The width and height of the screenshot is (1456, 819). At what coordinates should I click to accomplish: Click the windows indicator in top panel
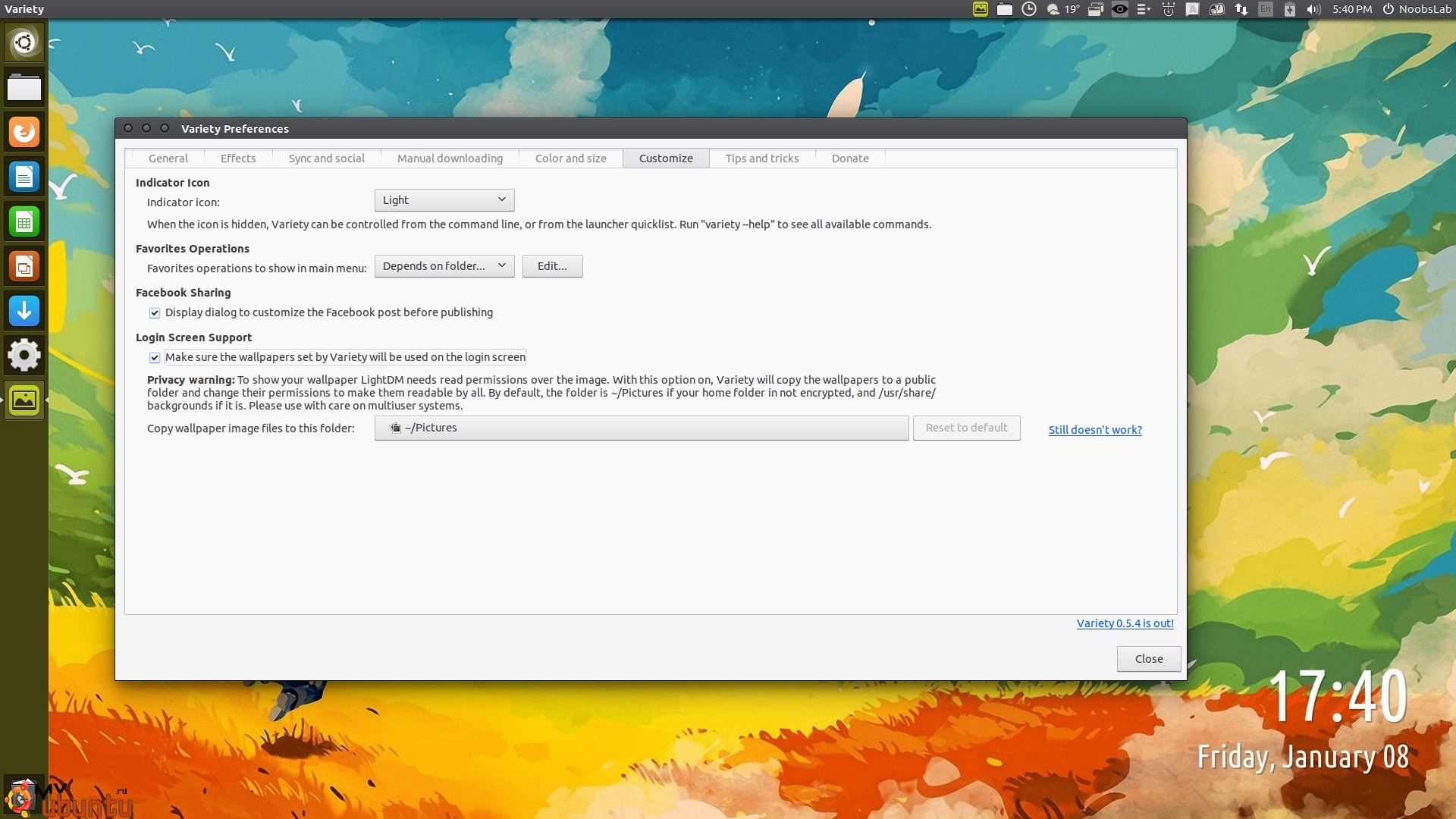tap(1095, 9)
